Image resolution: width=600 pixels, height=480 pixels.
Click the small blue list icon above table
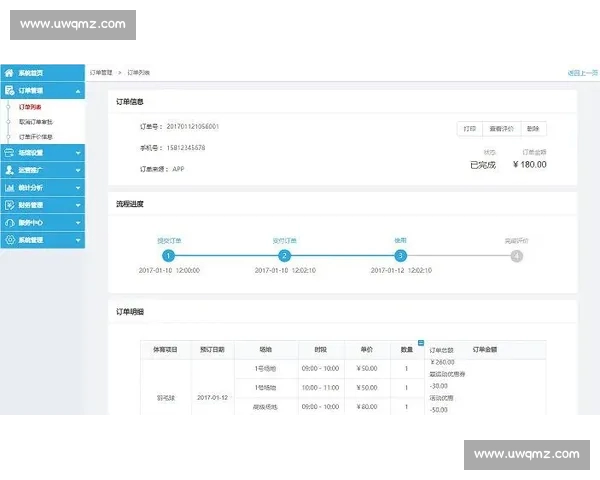click(x=421, y=343)
